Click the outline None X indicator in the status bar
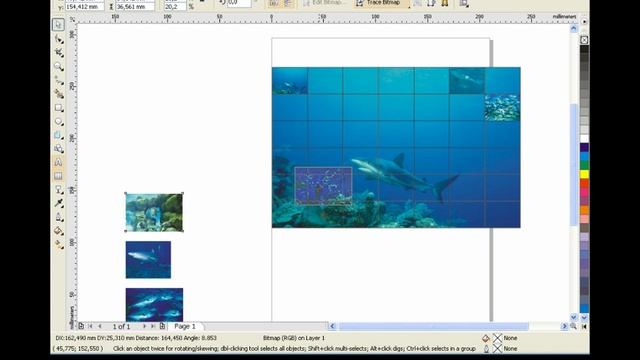This screenshot has height=360, width=640. (x=497, y=349)
